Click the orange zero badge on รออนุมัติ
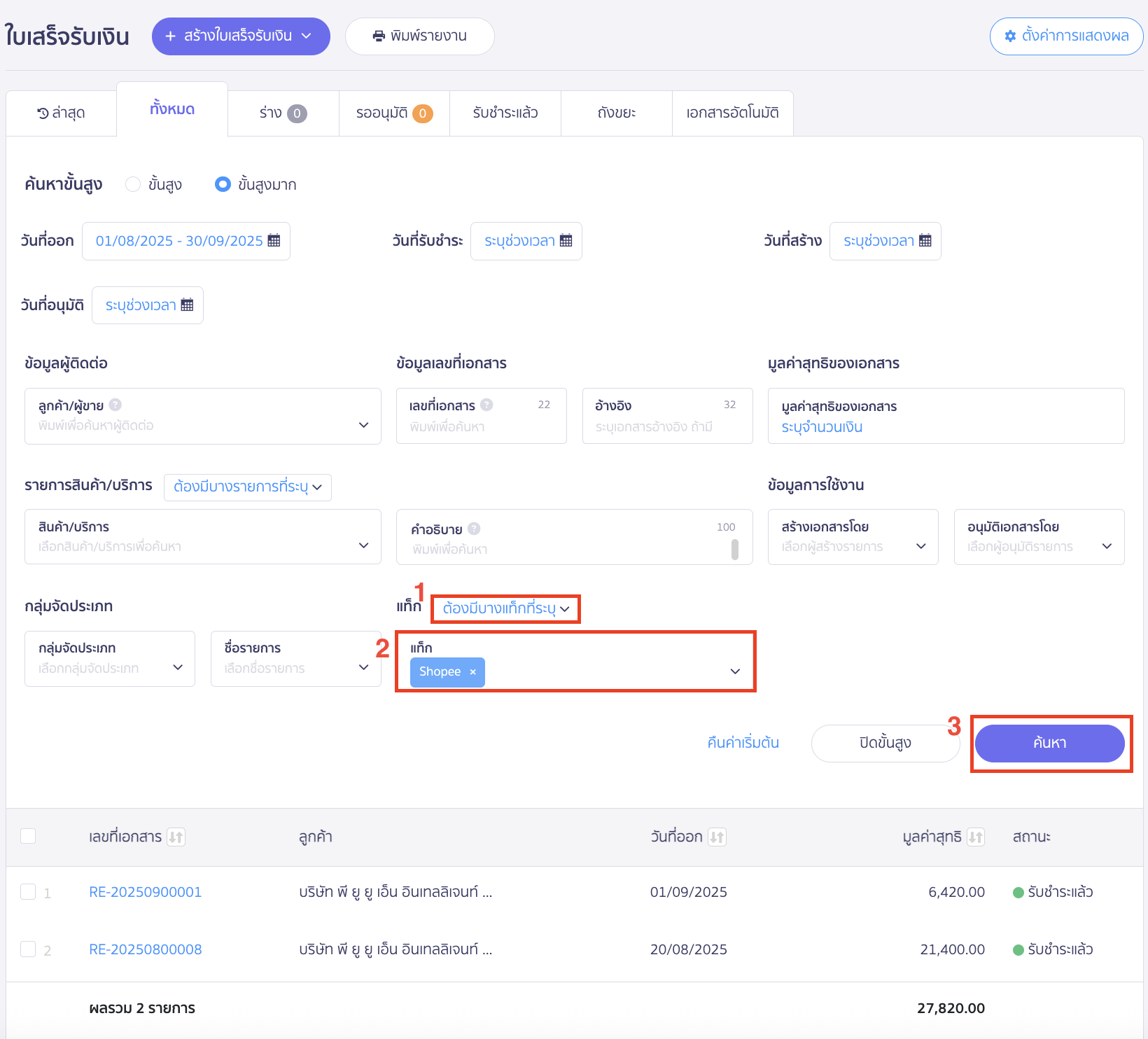Image resolution: width=1148 pixels, height=1039 pixels. point(423,113)
